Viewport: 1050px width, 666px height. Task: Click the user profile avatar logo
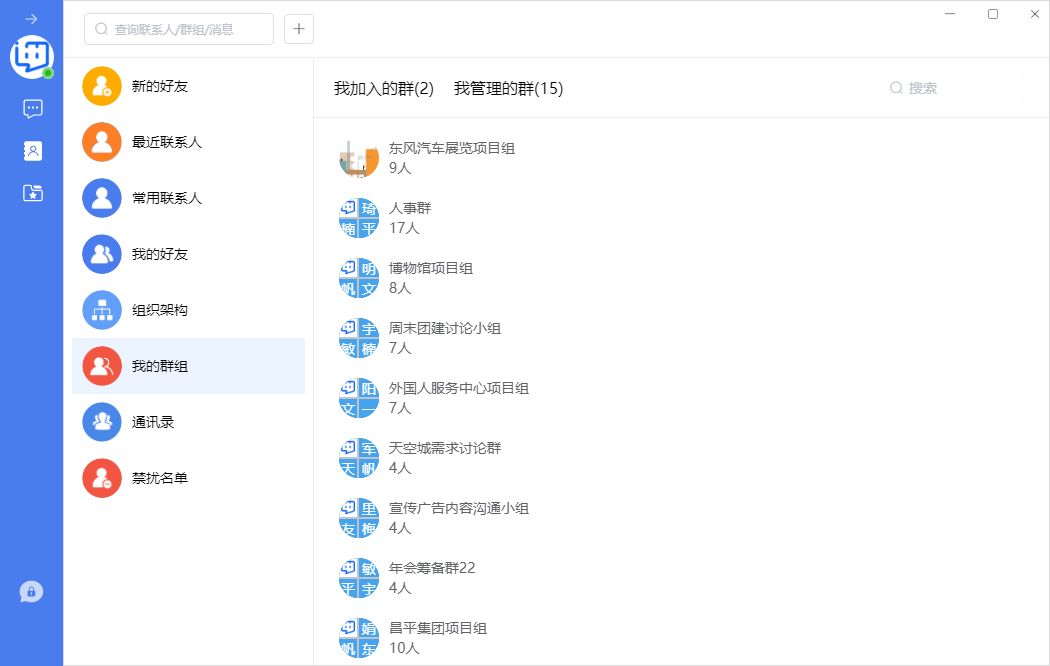point(31,57)
